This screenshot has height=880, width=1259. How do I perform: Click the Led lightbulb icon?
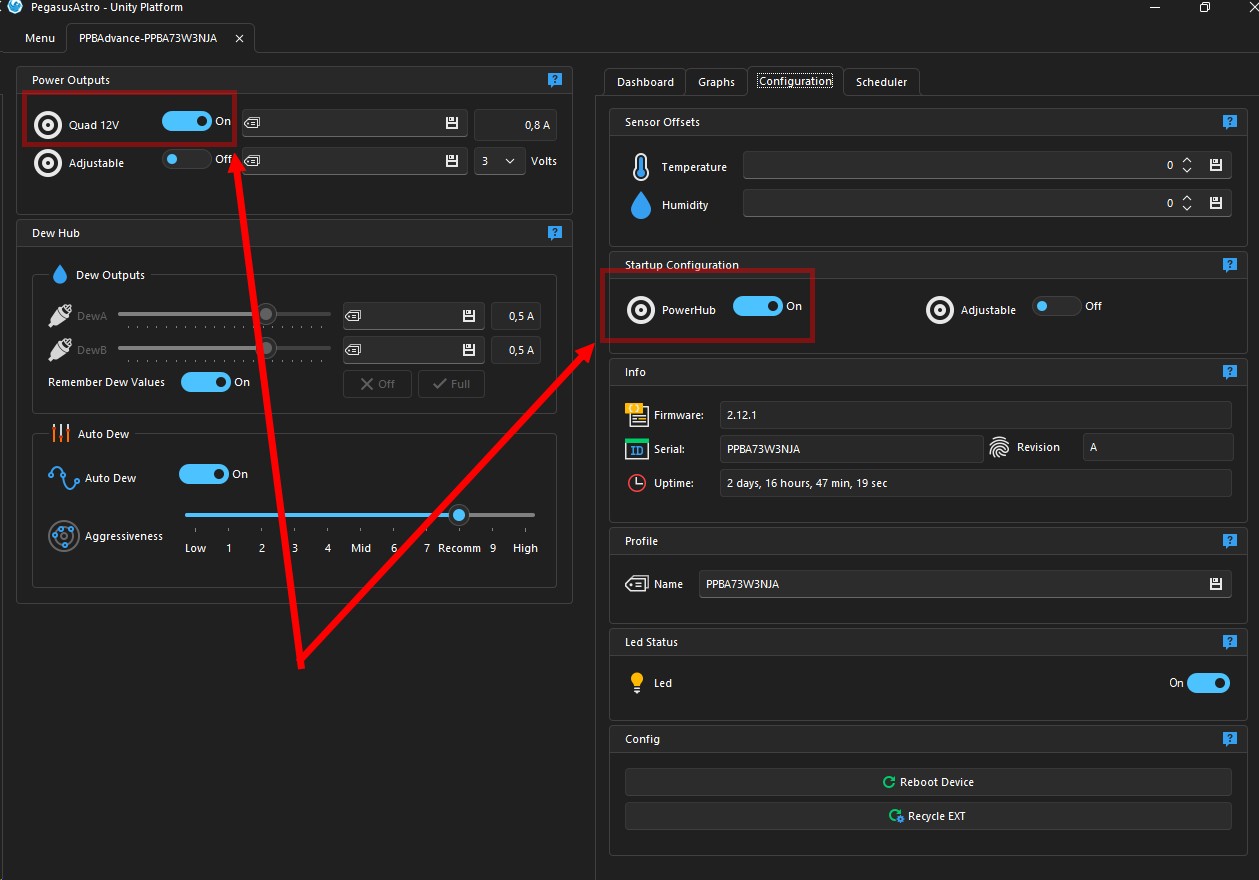637,683
